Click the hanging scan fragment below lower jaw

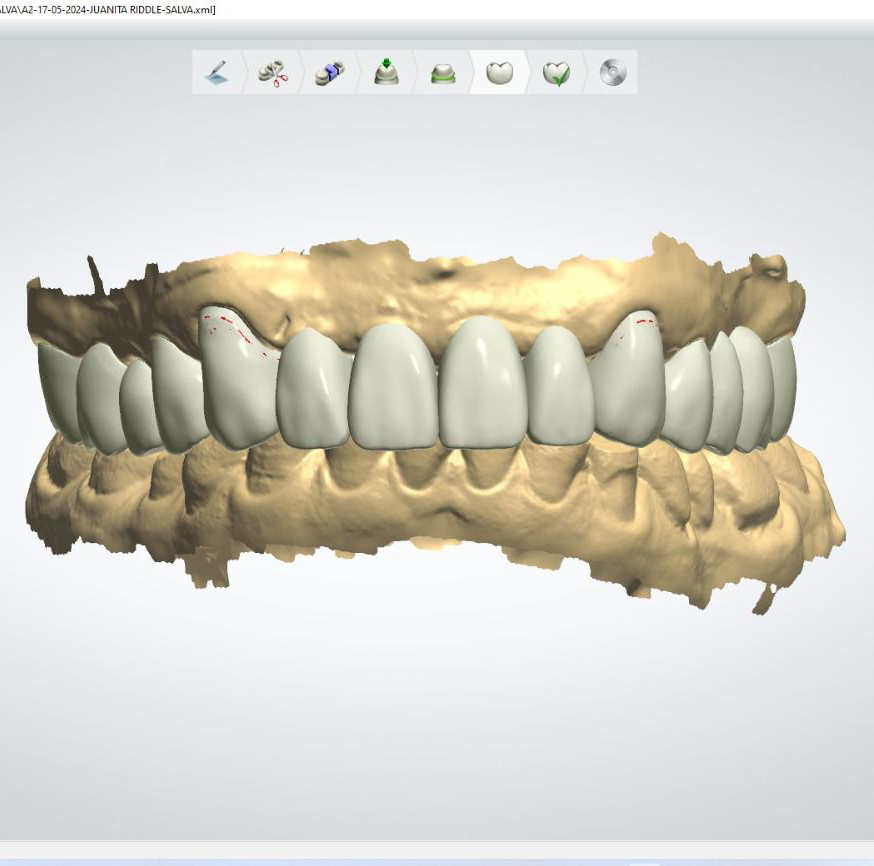point(764,599)
